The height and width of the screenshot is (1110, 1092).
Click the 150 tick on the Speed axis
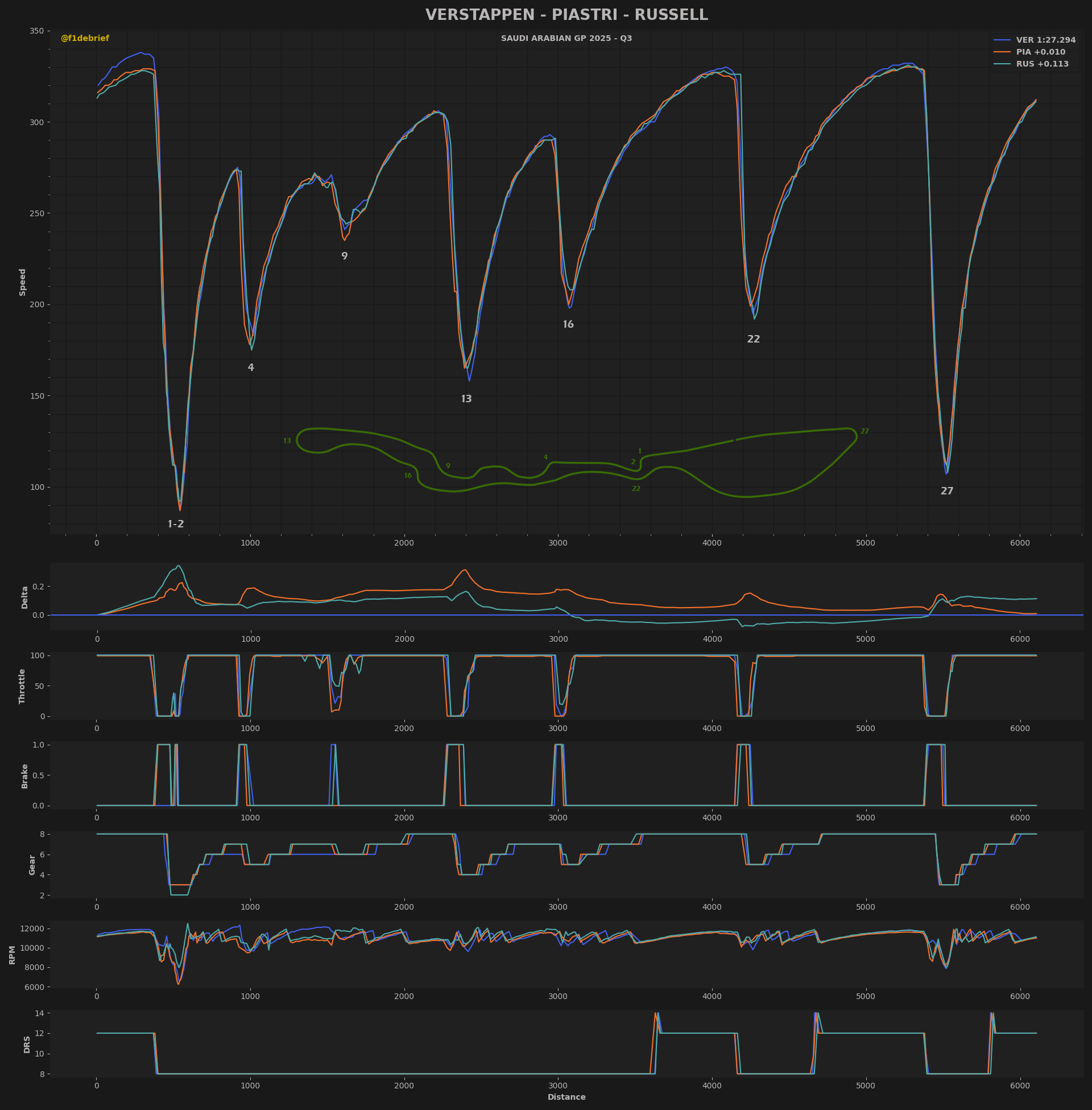click(x=38, y=396)
